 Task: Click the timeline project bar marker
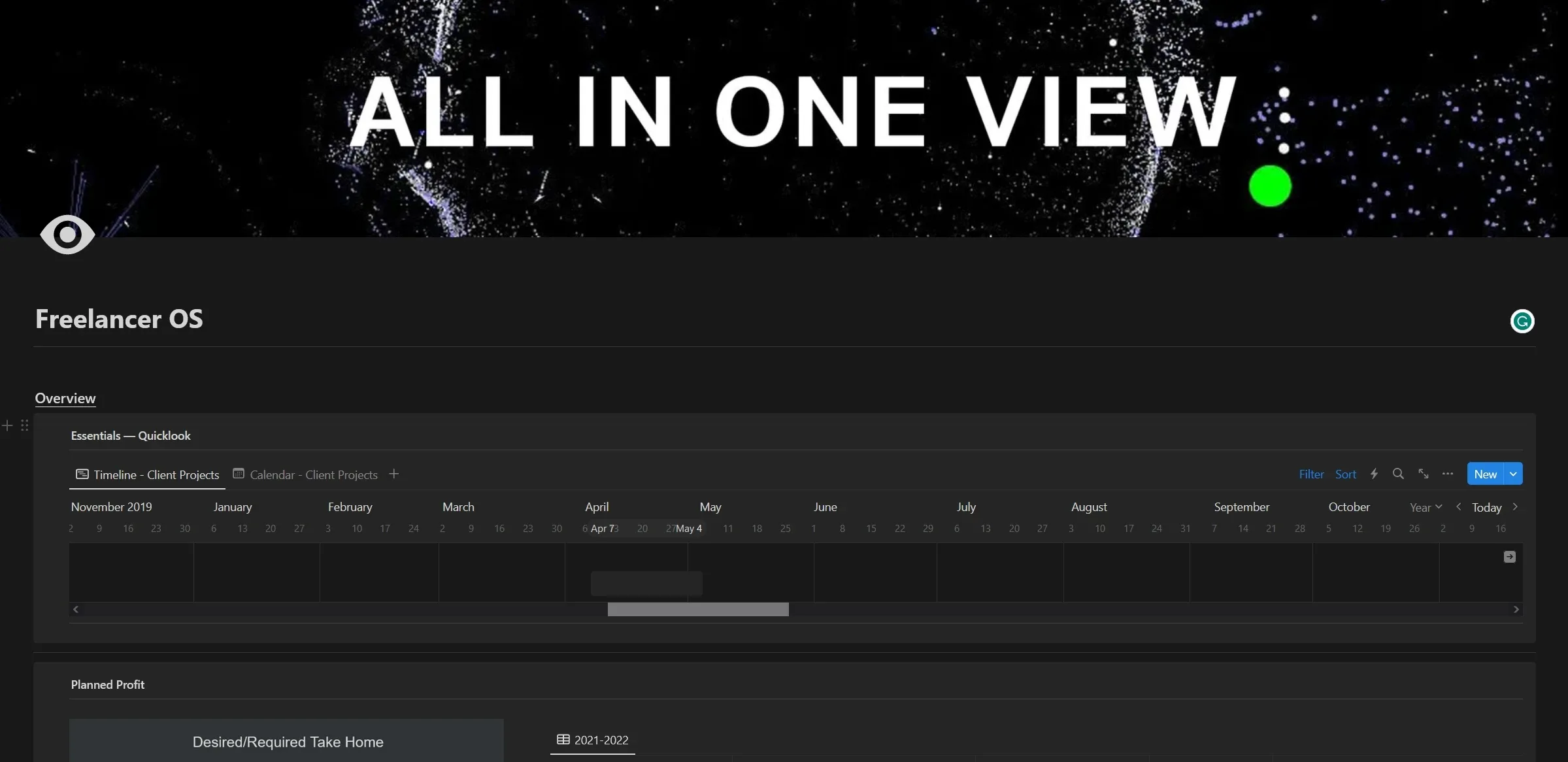648,582
